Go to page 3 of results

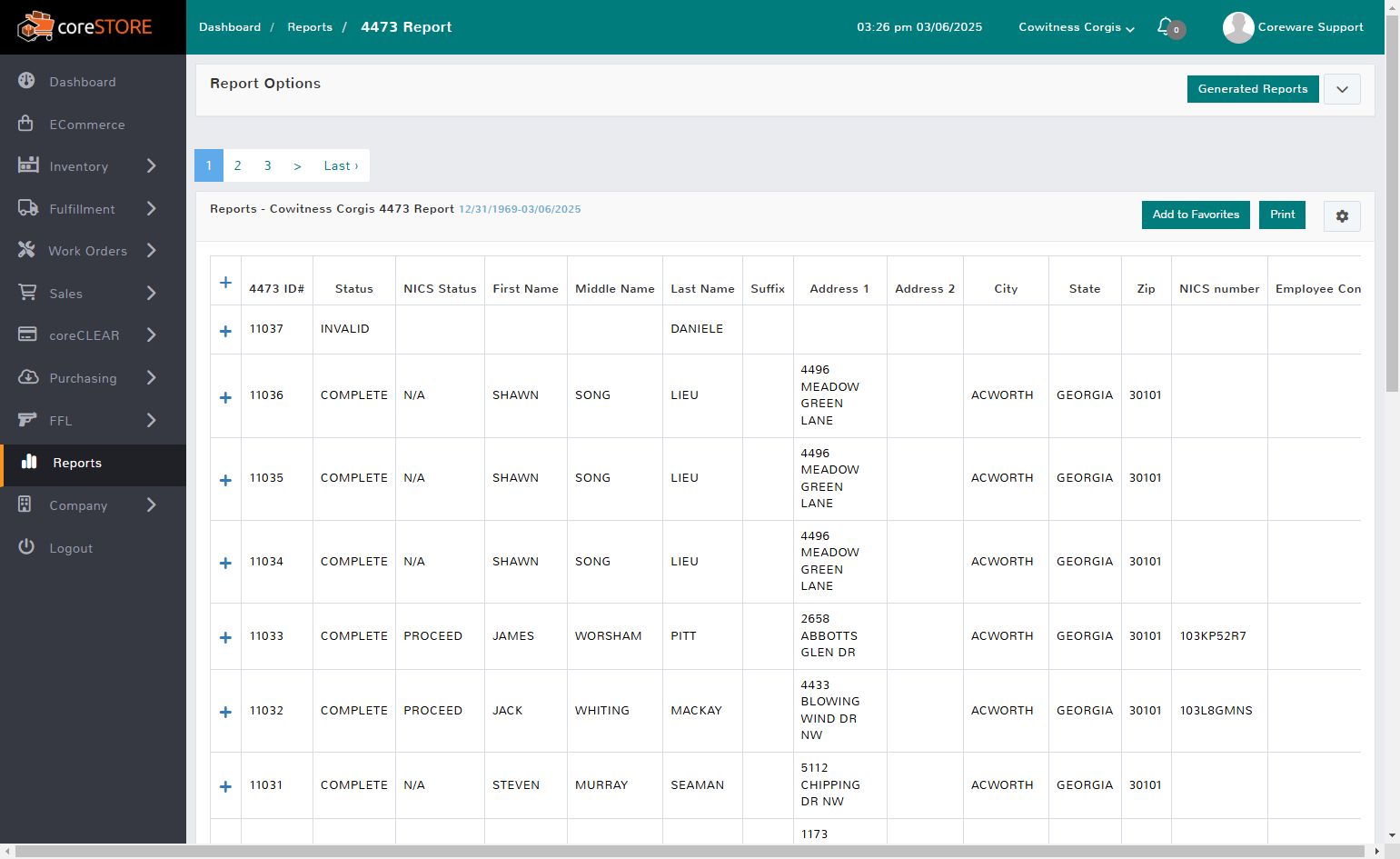[x=268, y=165]
